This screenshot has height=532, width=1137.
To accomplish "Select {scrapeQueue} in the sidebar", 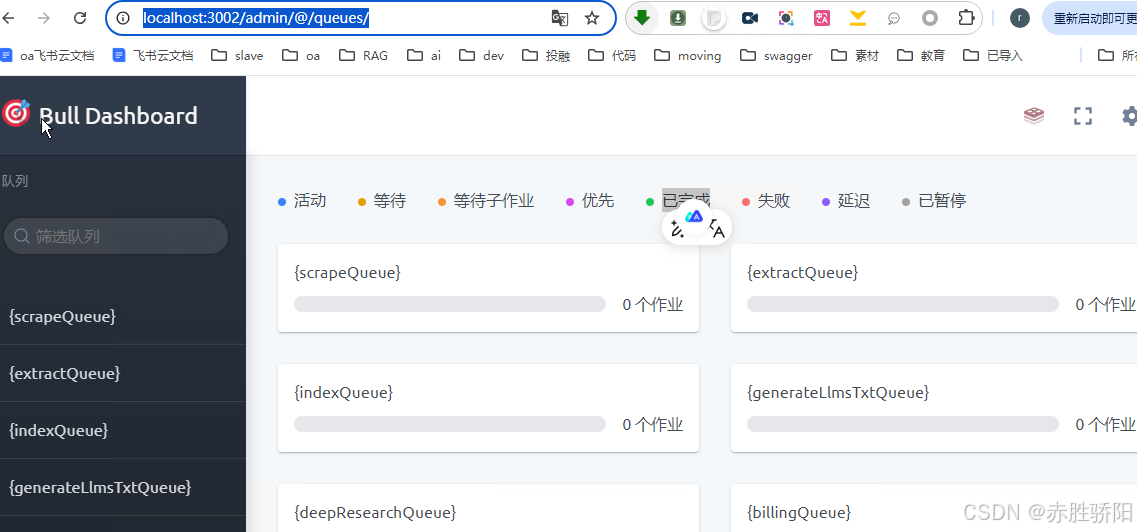I will click(x=62, y=316).
